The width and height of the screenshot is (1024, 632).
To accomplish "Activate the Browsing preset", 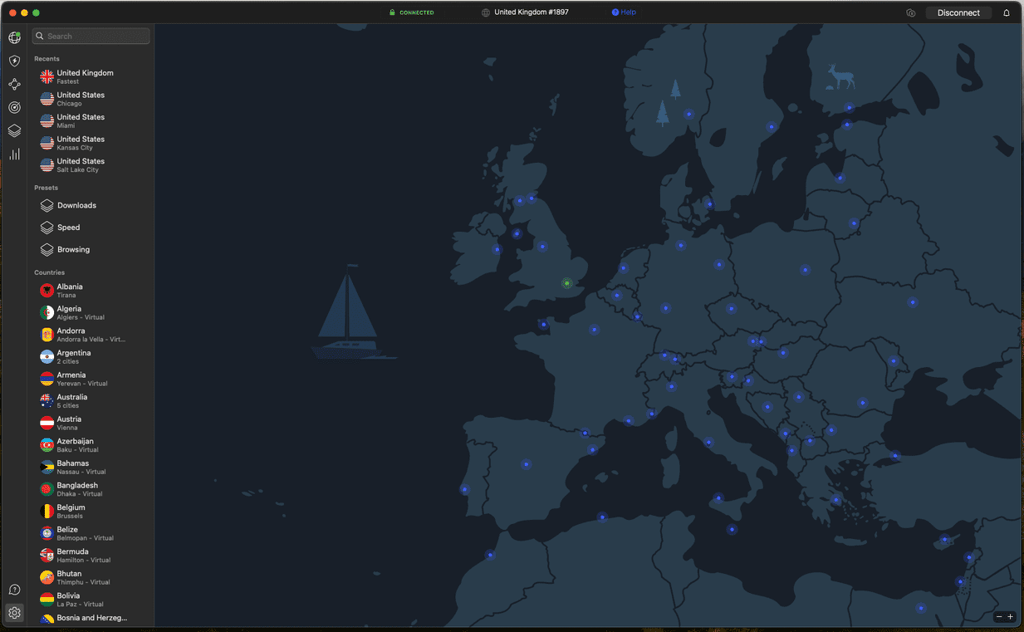I will [x=91, y=249].
